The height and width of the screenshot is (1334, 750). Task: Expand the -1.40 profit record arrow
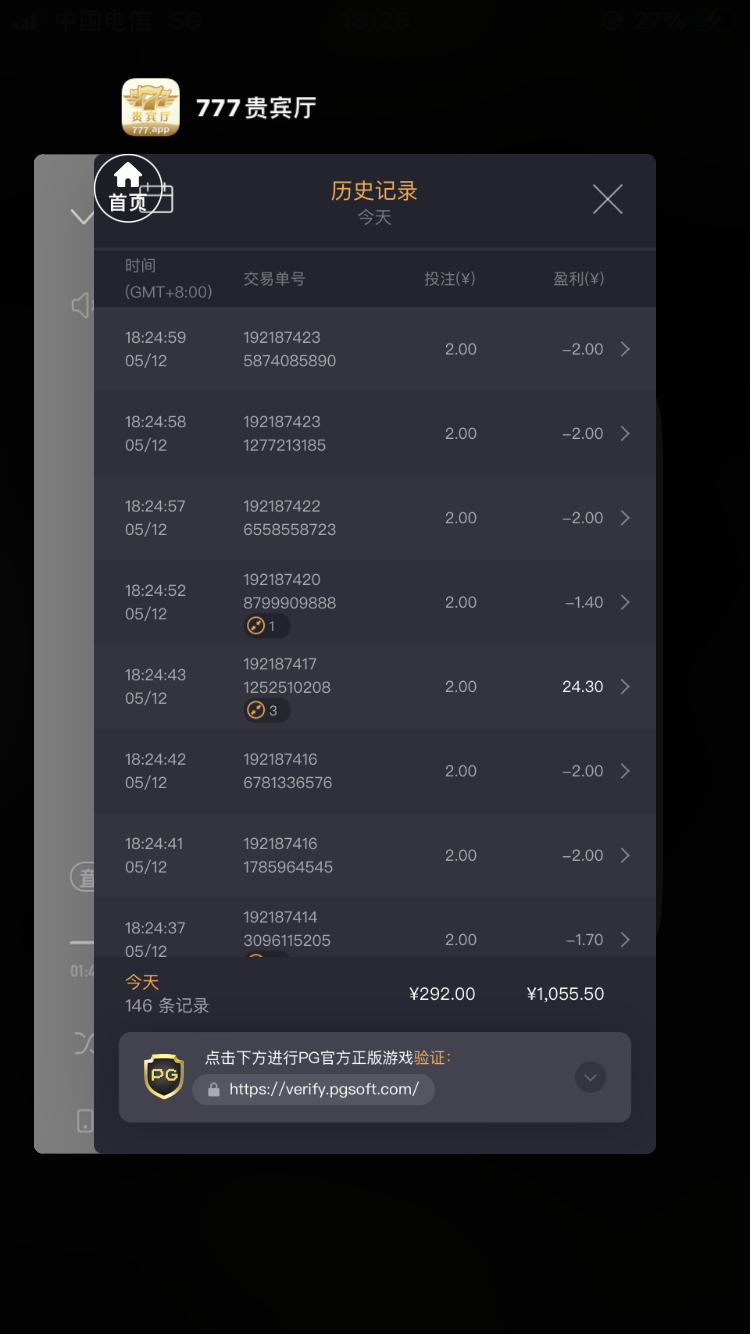pyautogui.click(x=625, y=602)
